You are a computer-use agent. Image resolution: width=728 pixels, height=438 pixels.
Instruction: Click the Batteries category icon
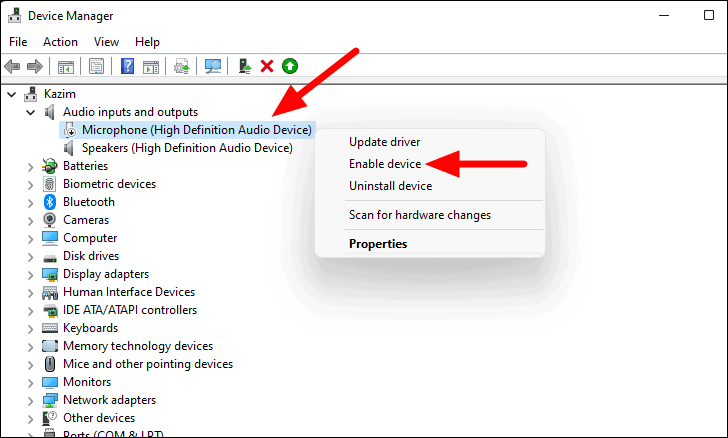point(49,166)
